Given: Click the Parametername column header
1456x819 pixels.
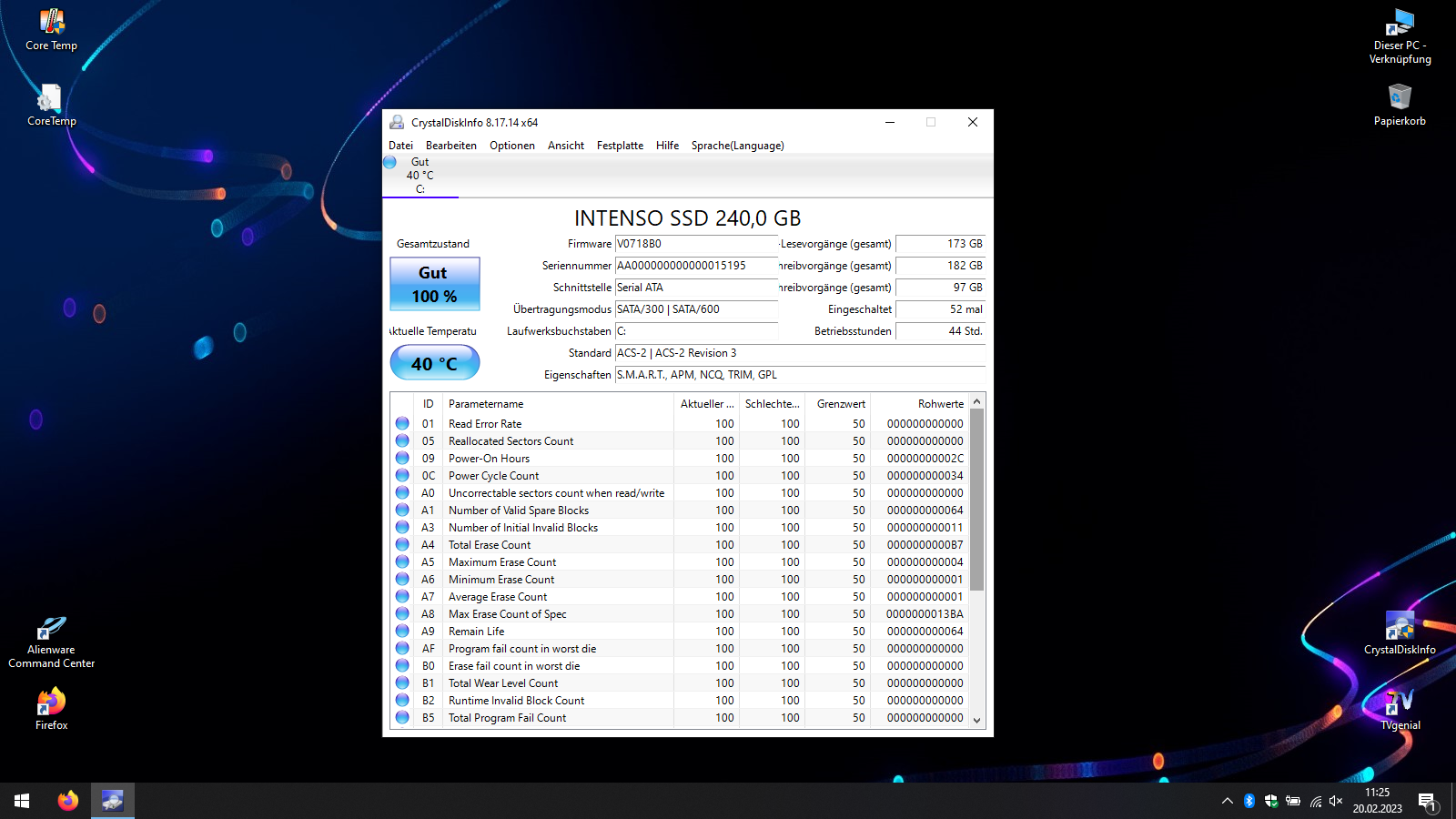Looking at the screenshot, I should click(x=558, y=404).
